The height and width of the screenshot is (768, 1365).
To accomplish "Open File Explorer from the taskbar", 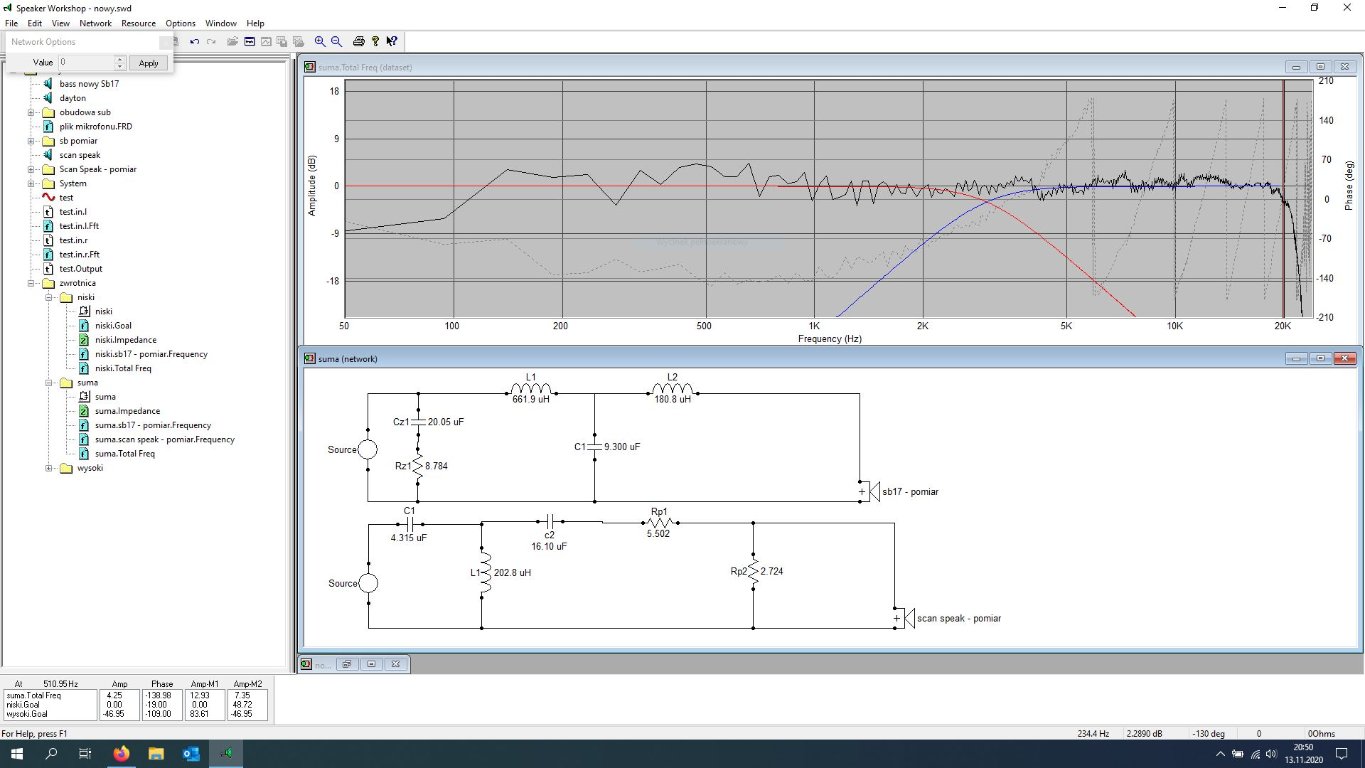I will 156,753.
